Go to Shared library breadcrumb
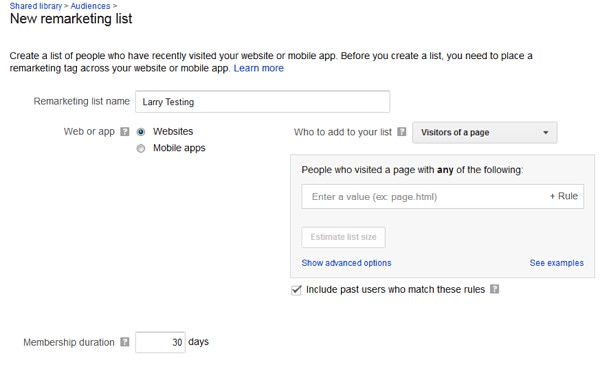This screenshot has height=379, width=600. (x=36, y=6)
